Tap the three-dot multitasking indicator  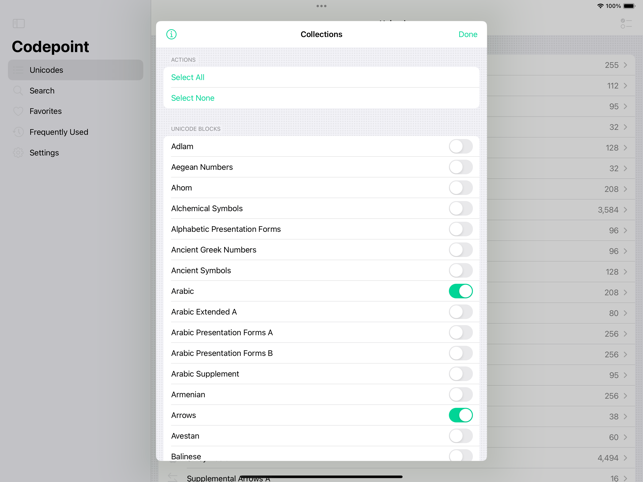pos(322,6)
